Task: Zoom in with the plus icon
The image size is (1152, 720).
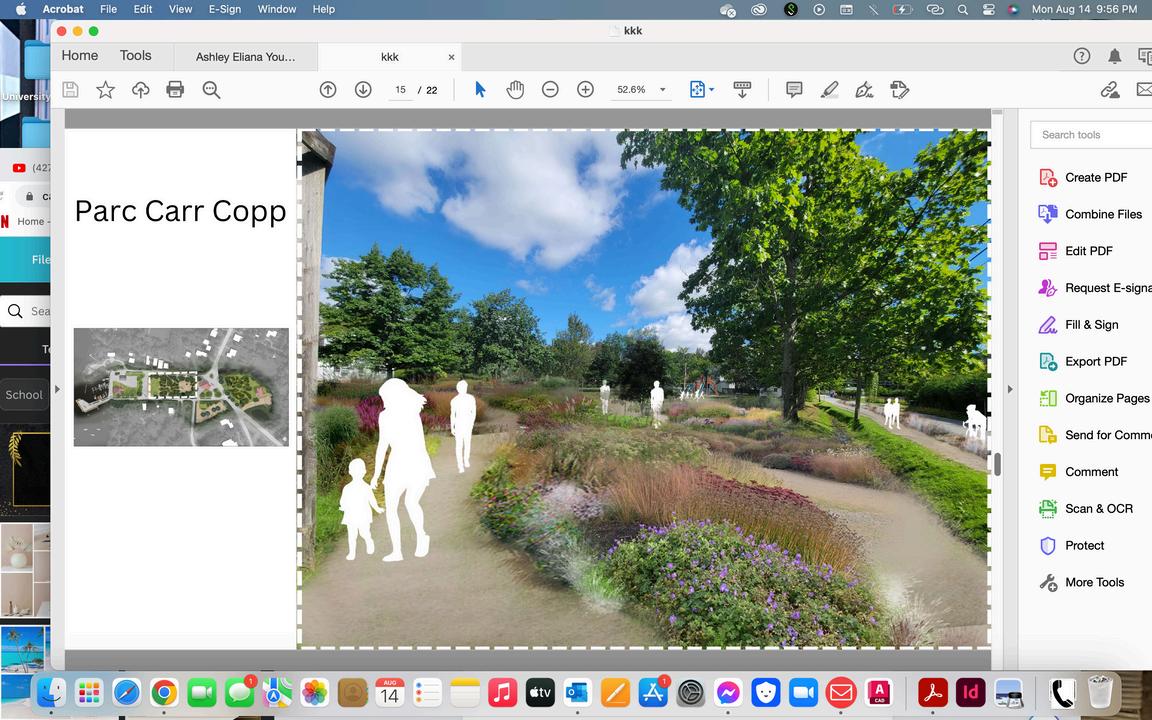Action: (x=586, y=90)
